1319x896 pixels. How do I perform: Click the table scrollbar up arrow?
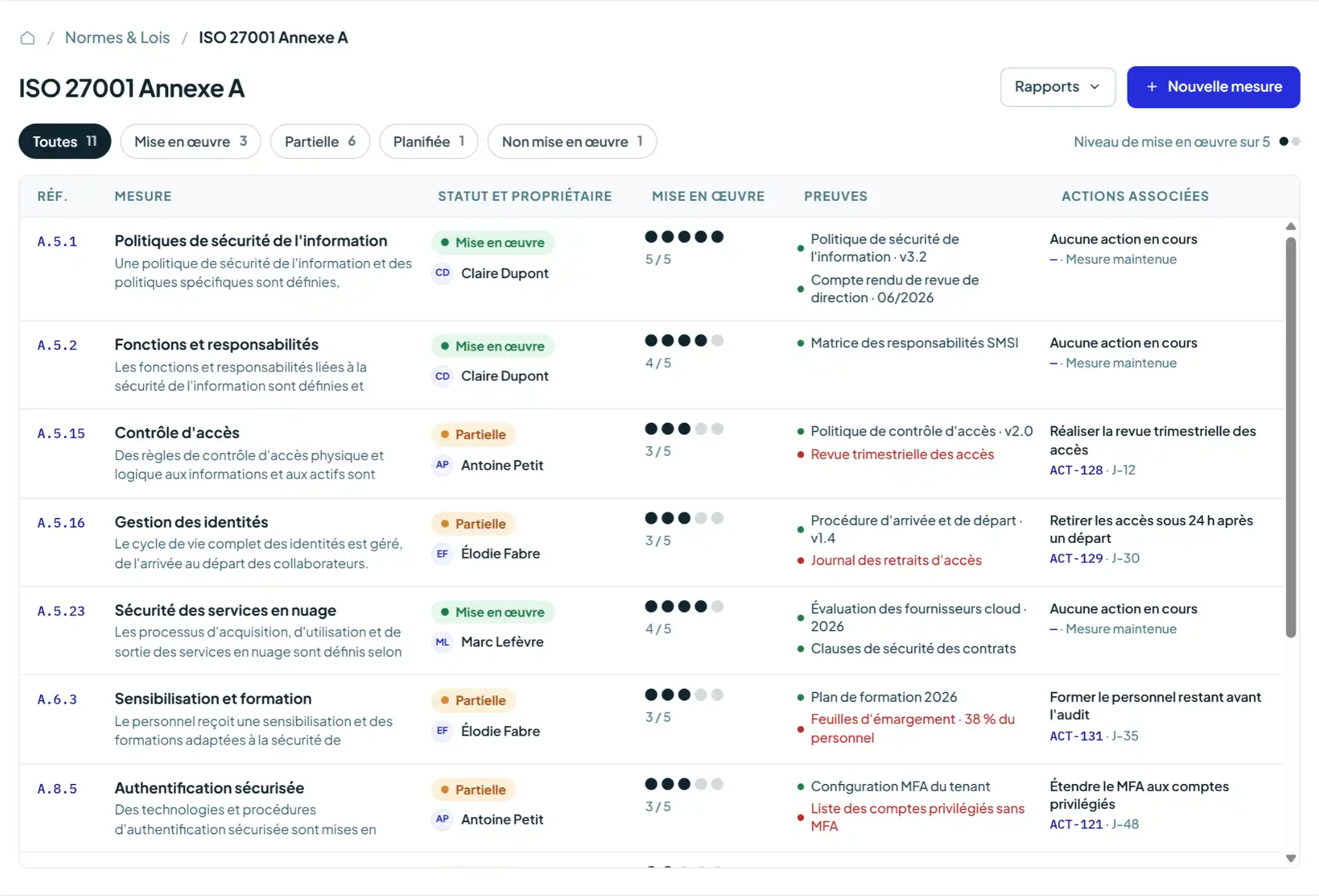tap(1291, 227)
